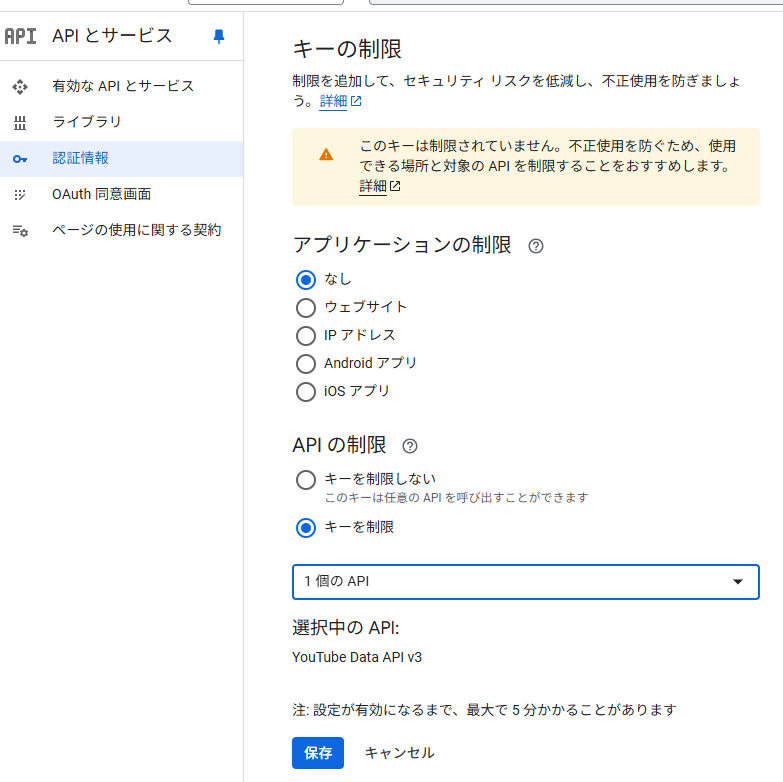
Task: Select the Android アプリ radio option
Action: 306,364
